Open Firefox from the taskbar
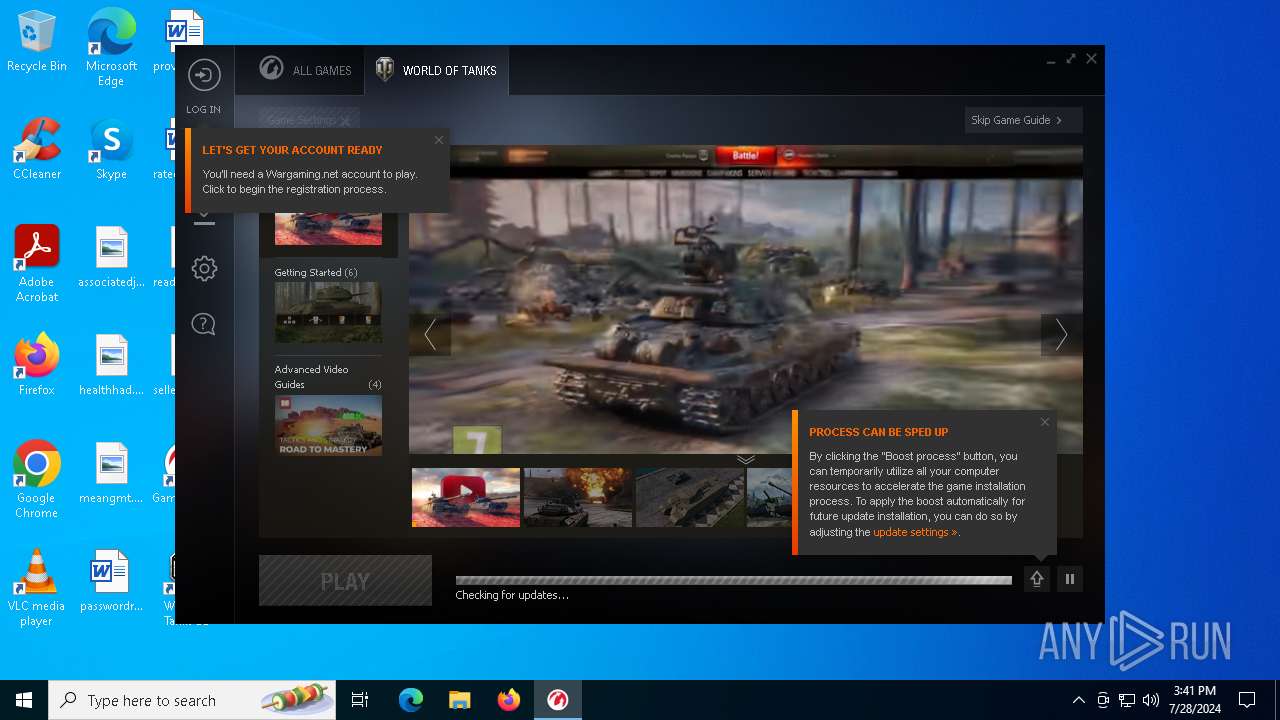Image resolution: width=1280 pixels, height=720 pixels. (508, 700)
